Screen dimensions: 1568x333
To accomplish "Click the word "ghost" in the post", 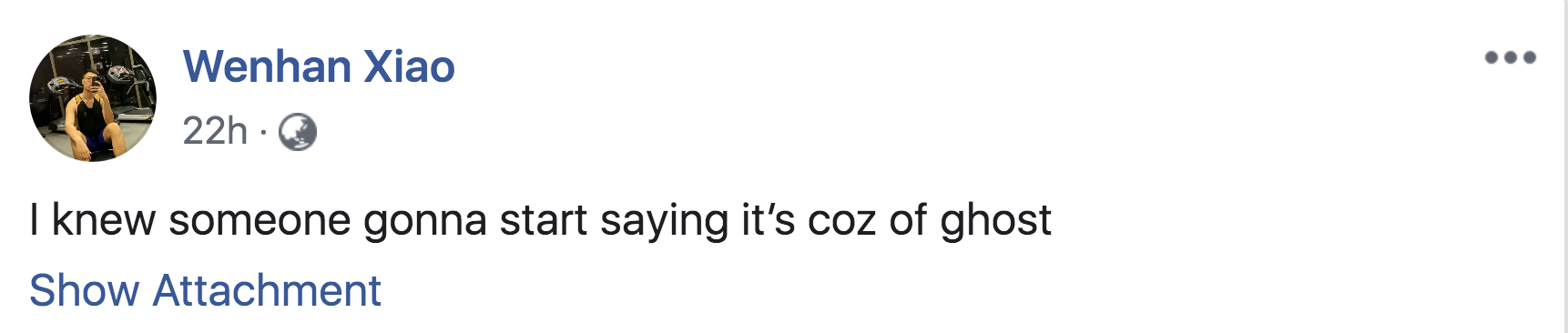I will click(996, 220).
